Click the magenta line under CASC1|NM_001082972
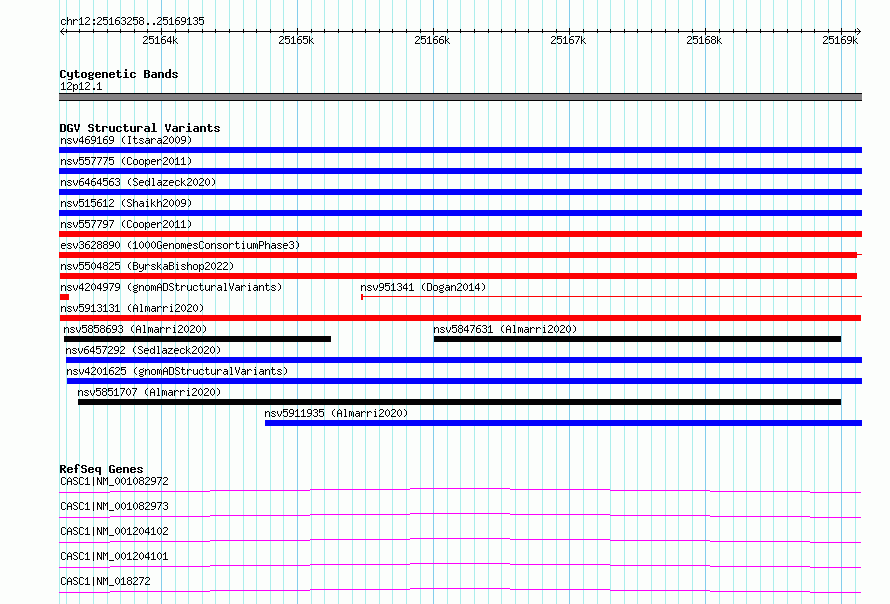890x604 pixels. pyautogui.click(x=460, y=490)
